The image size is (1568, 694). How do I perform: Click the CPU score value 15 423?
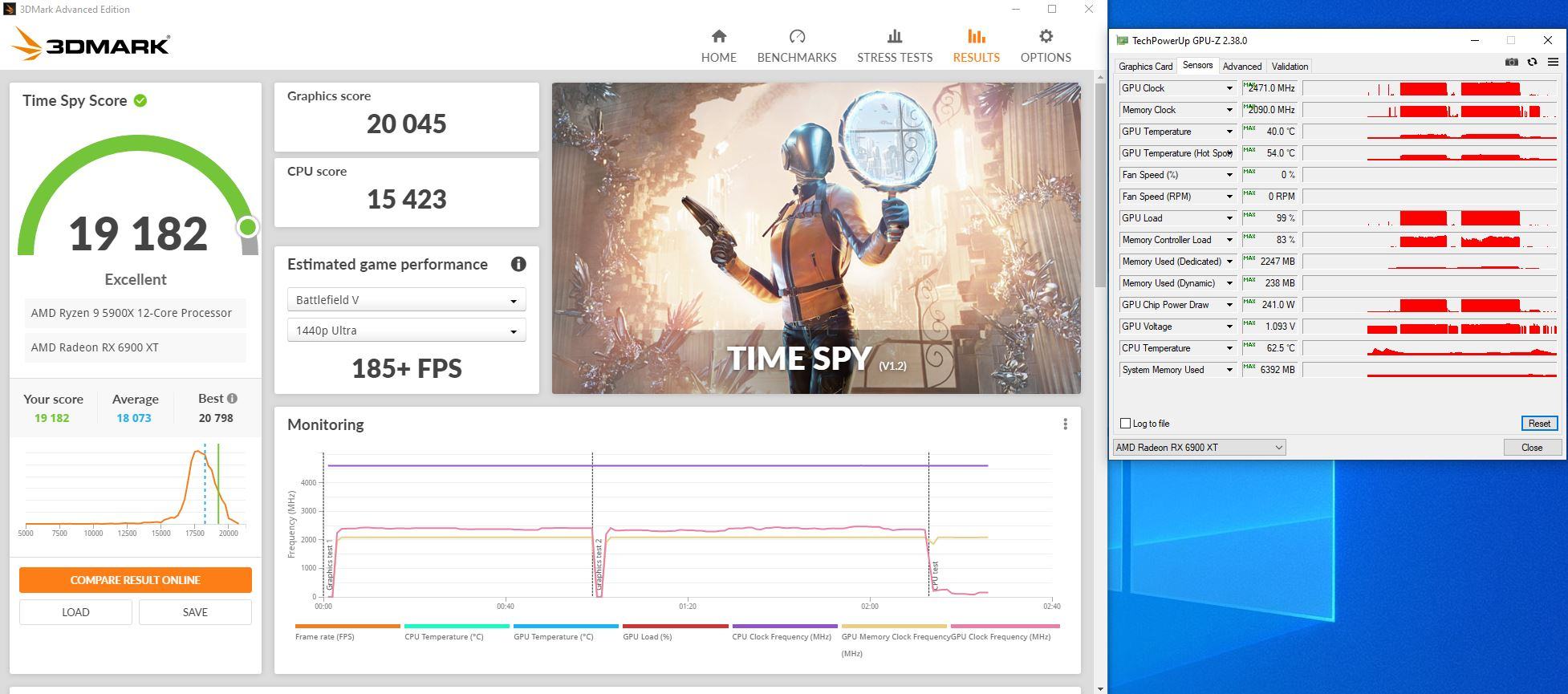point(406,199)
